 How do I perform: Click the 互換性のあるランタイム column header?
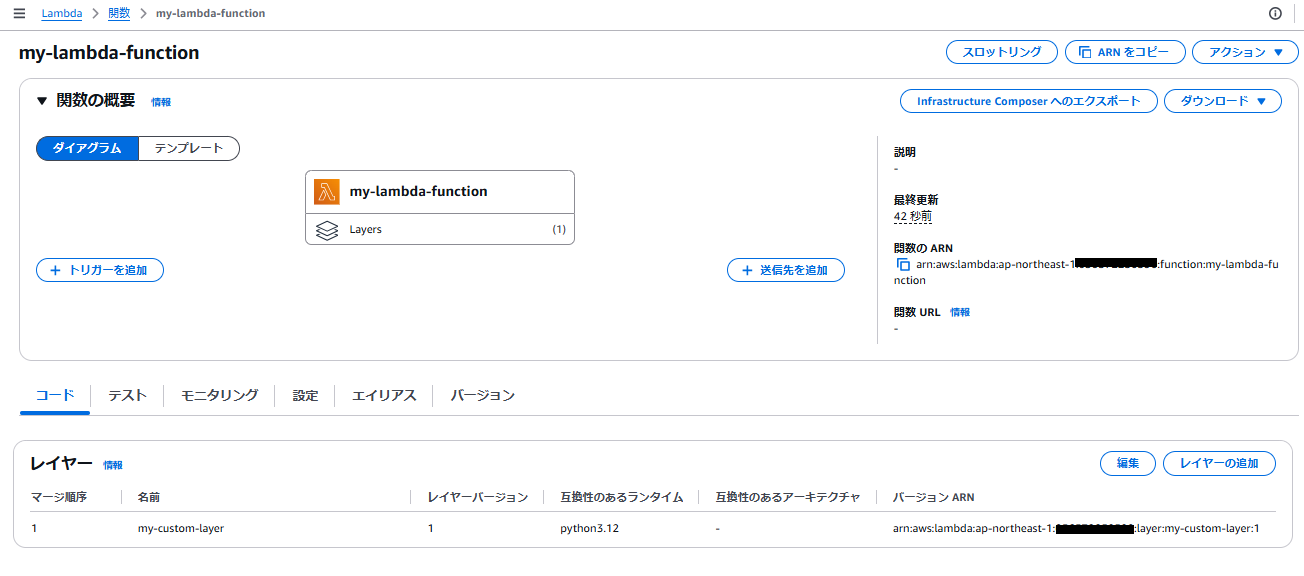pyautogui.click(x=622, y=497)
